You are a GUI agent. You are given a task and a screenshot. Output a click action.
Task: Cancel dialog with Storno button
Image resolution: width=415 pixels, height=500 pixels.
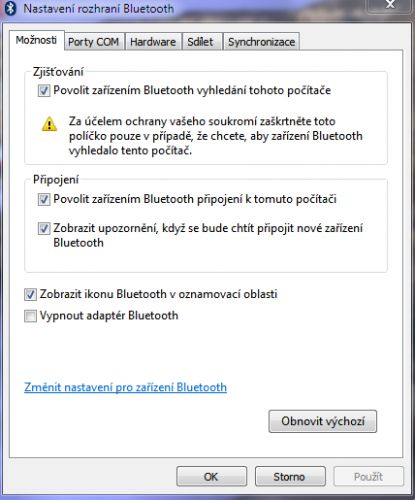290,477
